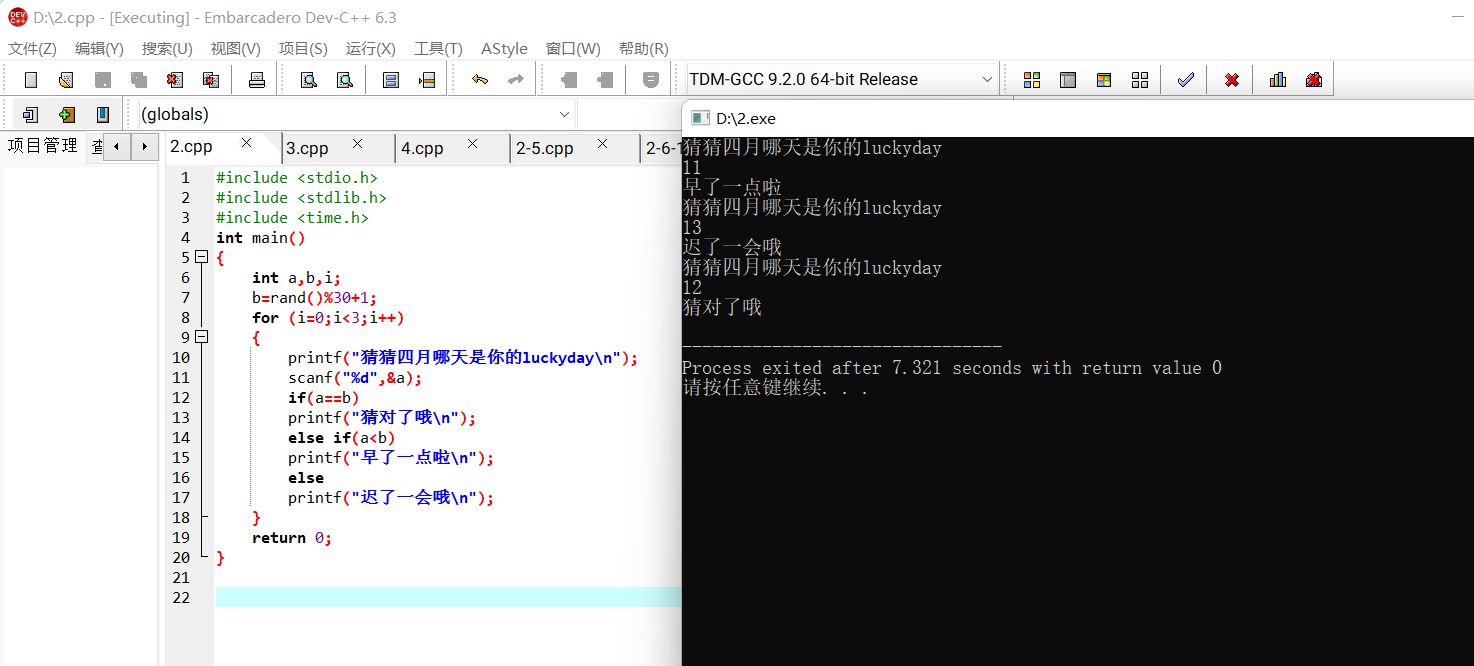The image size is (1474, 666).
Task: Open the 搜索(U) menu
Action: click(167, 48)
